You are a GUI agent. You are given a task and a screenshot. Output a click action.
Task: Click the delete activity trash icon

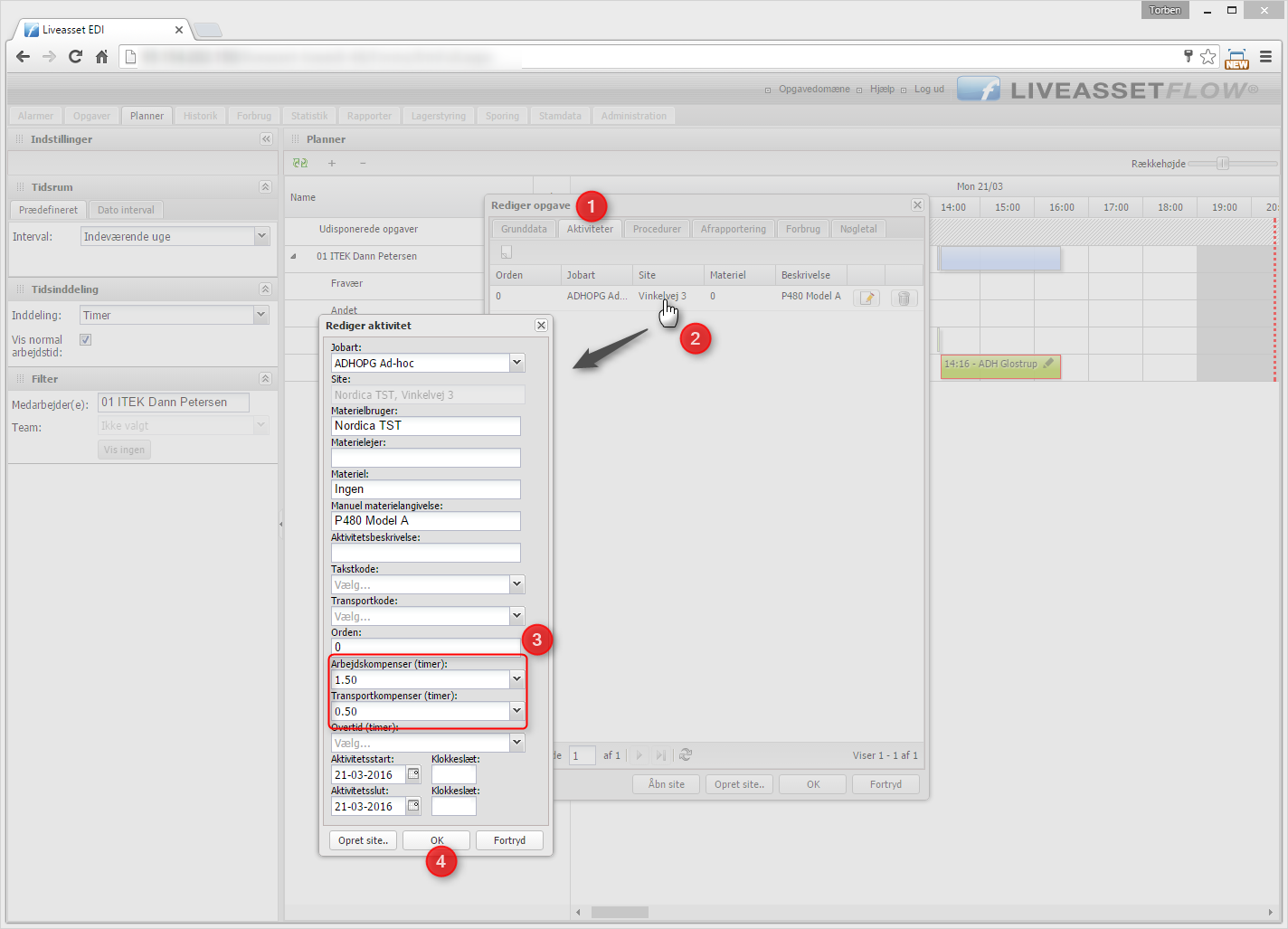tap(904, 298)
